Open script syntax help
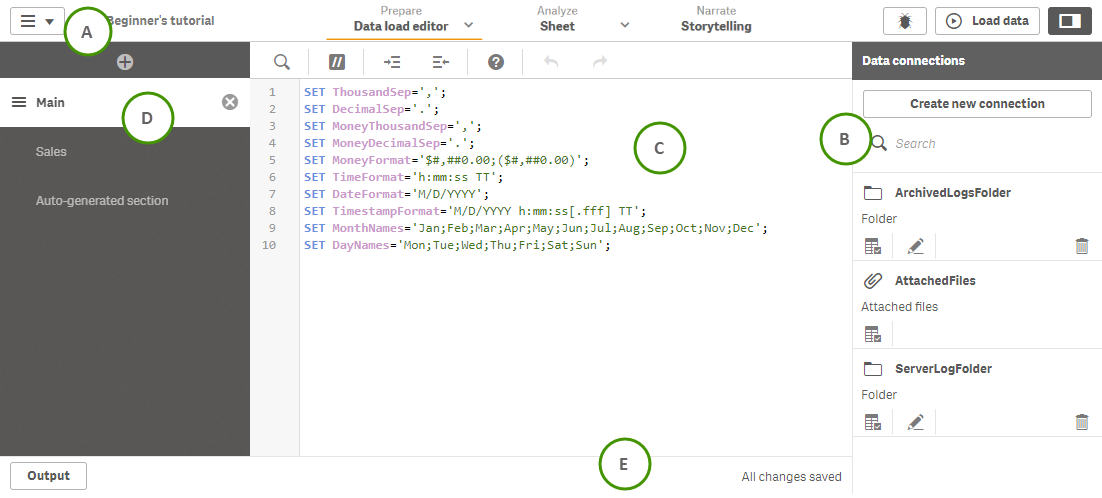Screen dimensions: 1102x498 496,62
